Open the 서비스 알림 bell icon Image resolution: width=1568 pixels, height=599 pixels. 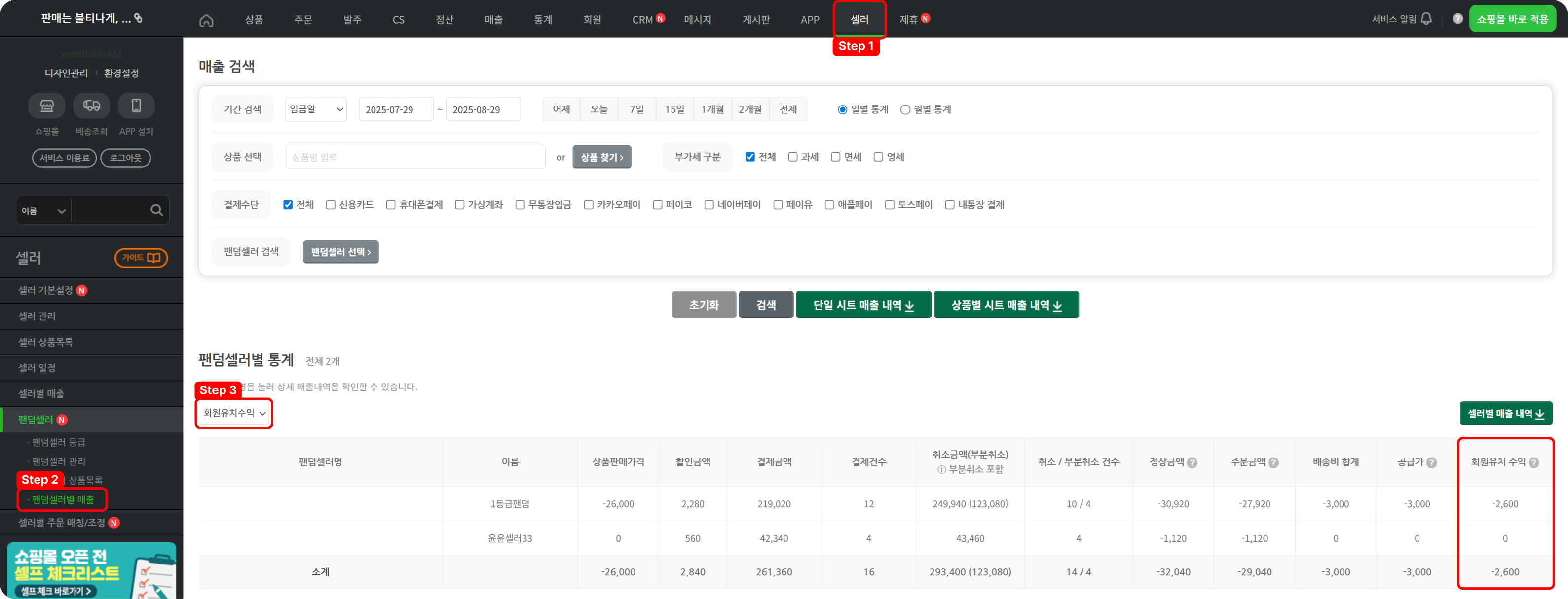1426,19
